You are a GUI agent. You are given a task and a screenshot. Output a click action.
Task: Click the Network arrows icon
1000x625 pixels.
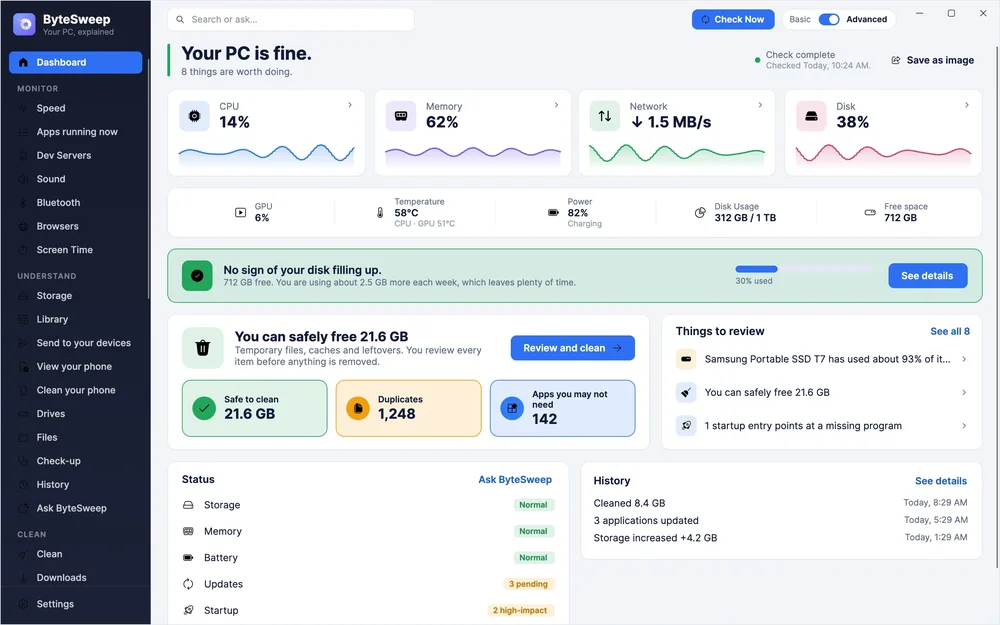point(605,116)
